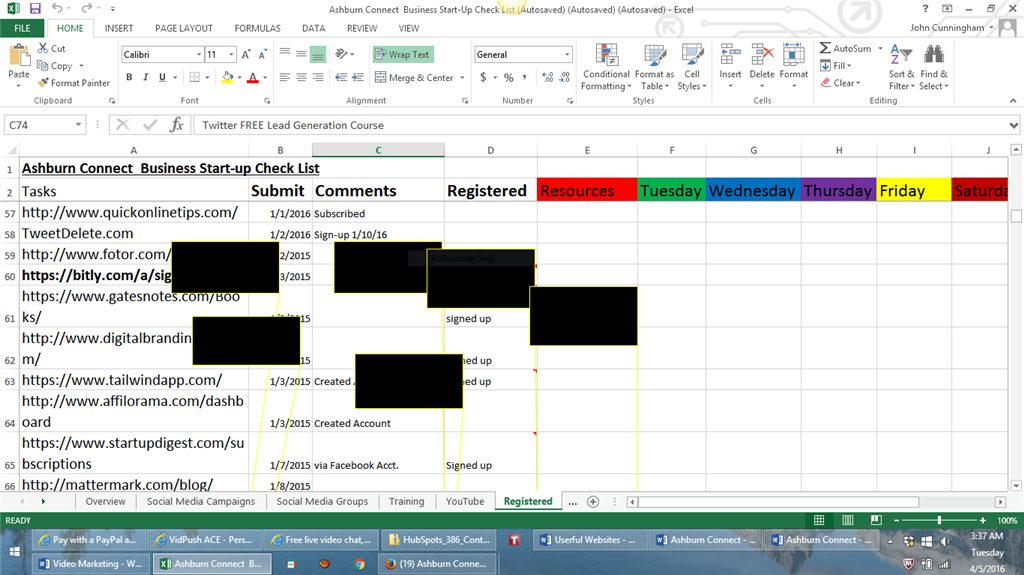The height and width of the screenshot is (575, 1024).
Task: Open the General number format dropdown
Action: click(567, 54)
